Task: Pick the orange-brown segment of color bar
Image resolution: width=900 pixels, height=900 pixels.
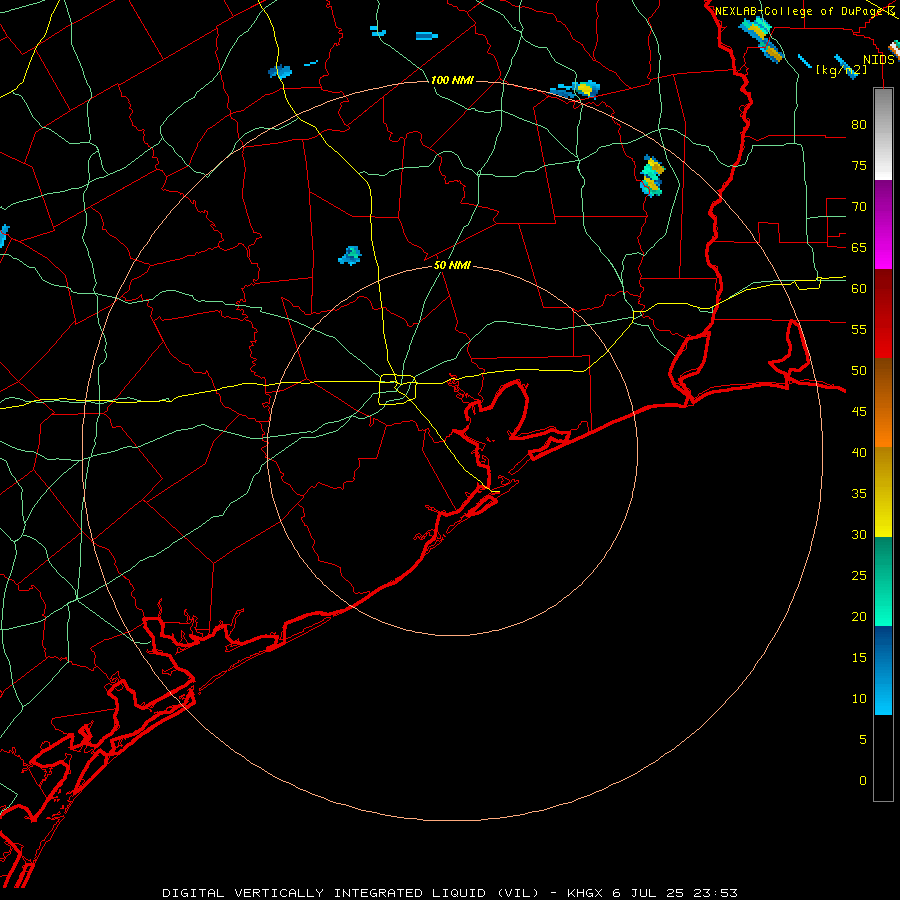Action: pyautogui.click(x=883, y=402)
